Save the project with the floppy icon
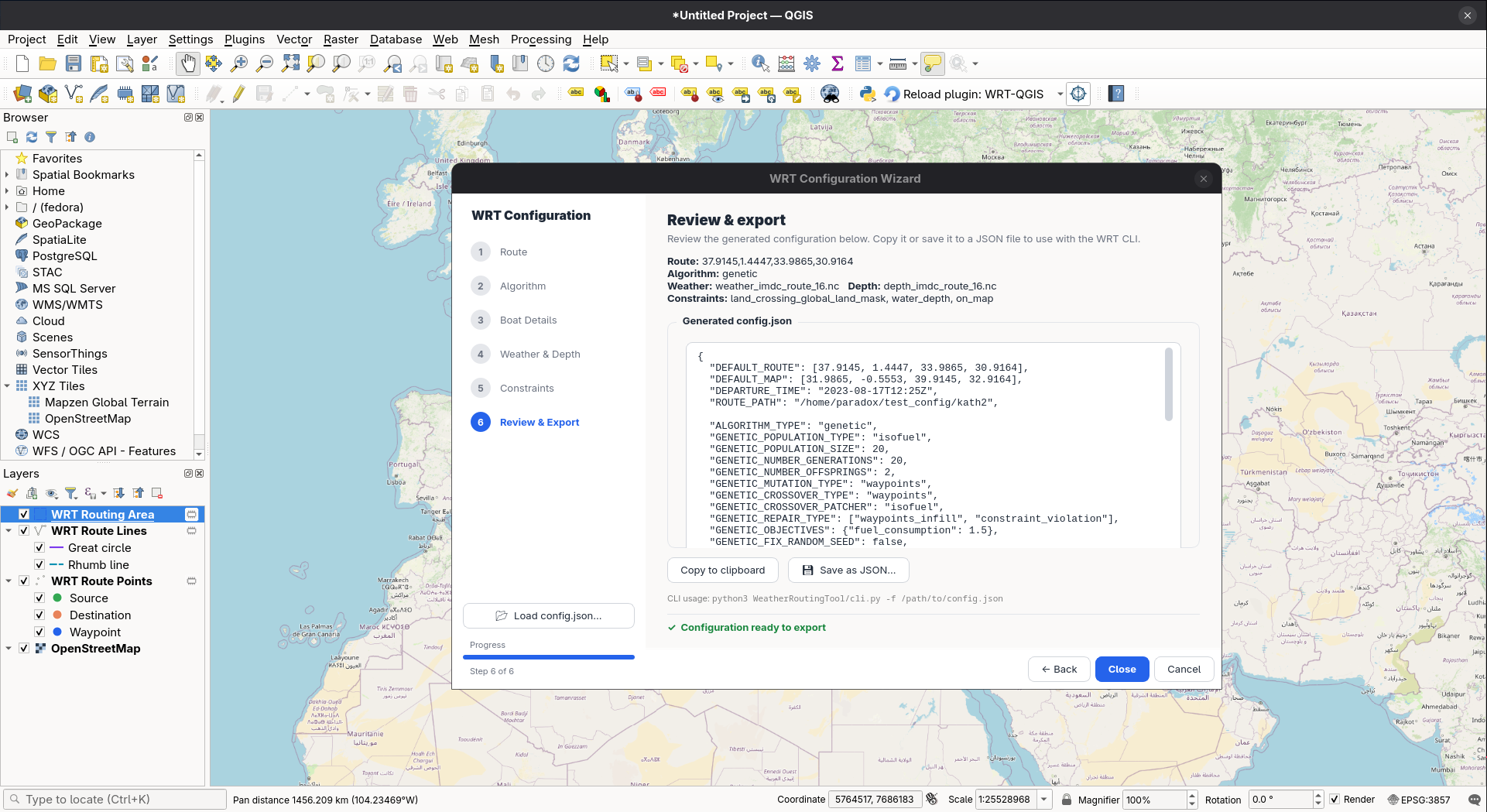1487x812 pixels. (x=74, y=63)
